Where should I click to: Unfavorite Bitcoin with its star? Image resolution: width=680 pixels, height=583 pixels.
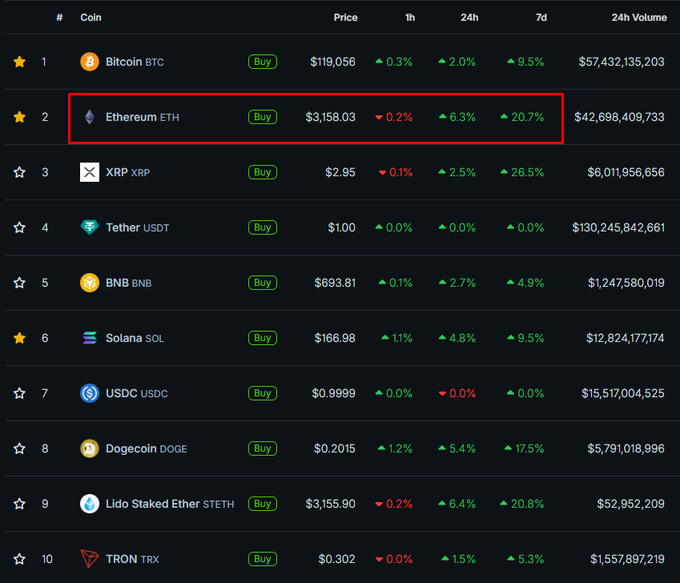(x=19, y=62)
